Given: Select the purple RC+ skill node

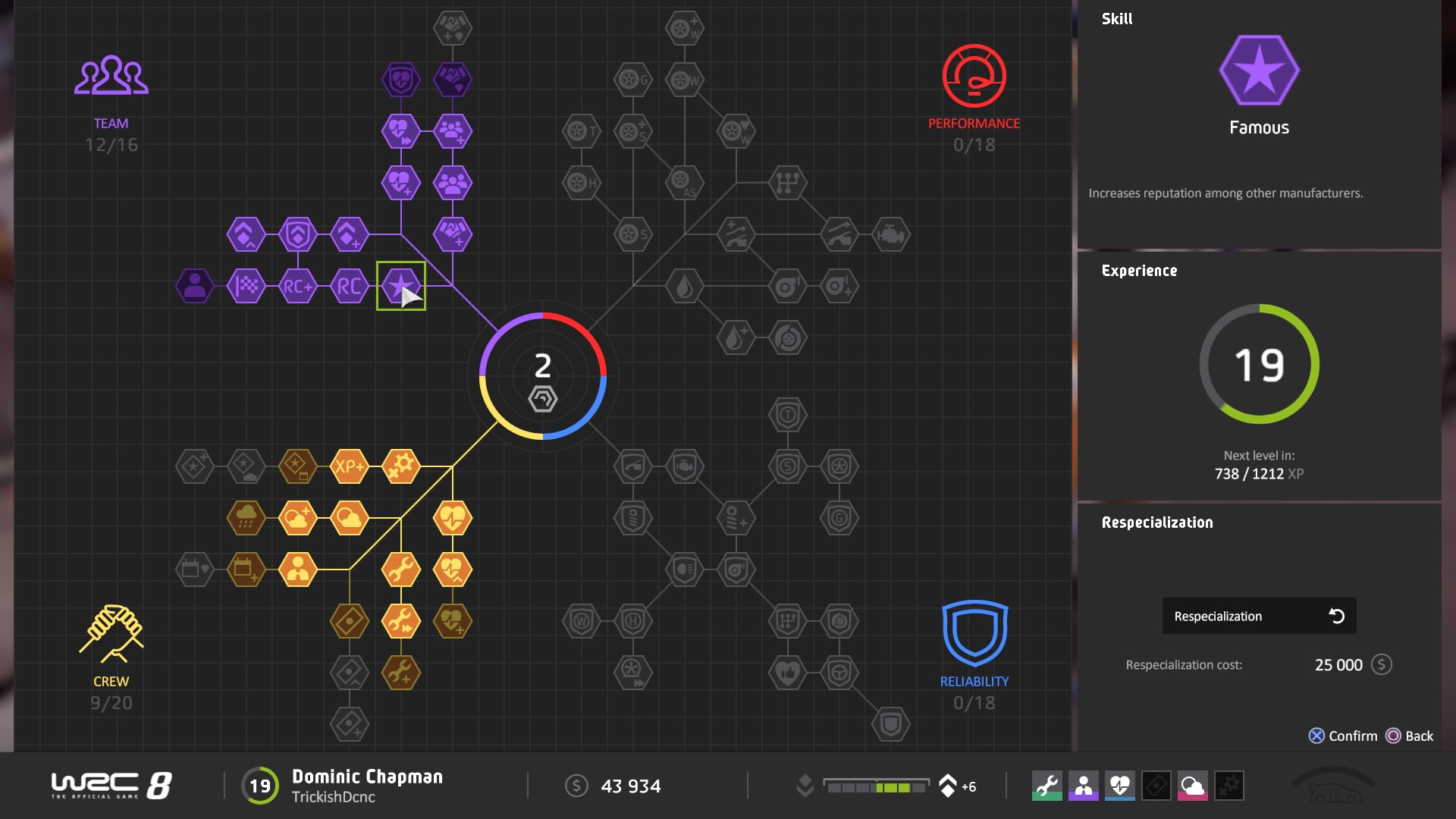Looking at the screenshot, I should pos(297,286).
